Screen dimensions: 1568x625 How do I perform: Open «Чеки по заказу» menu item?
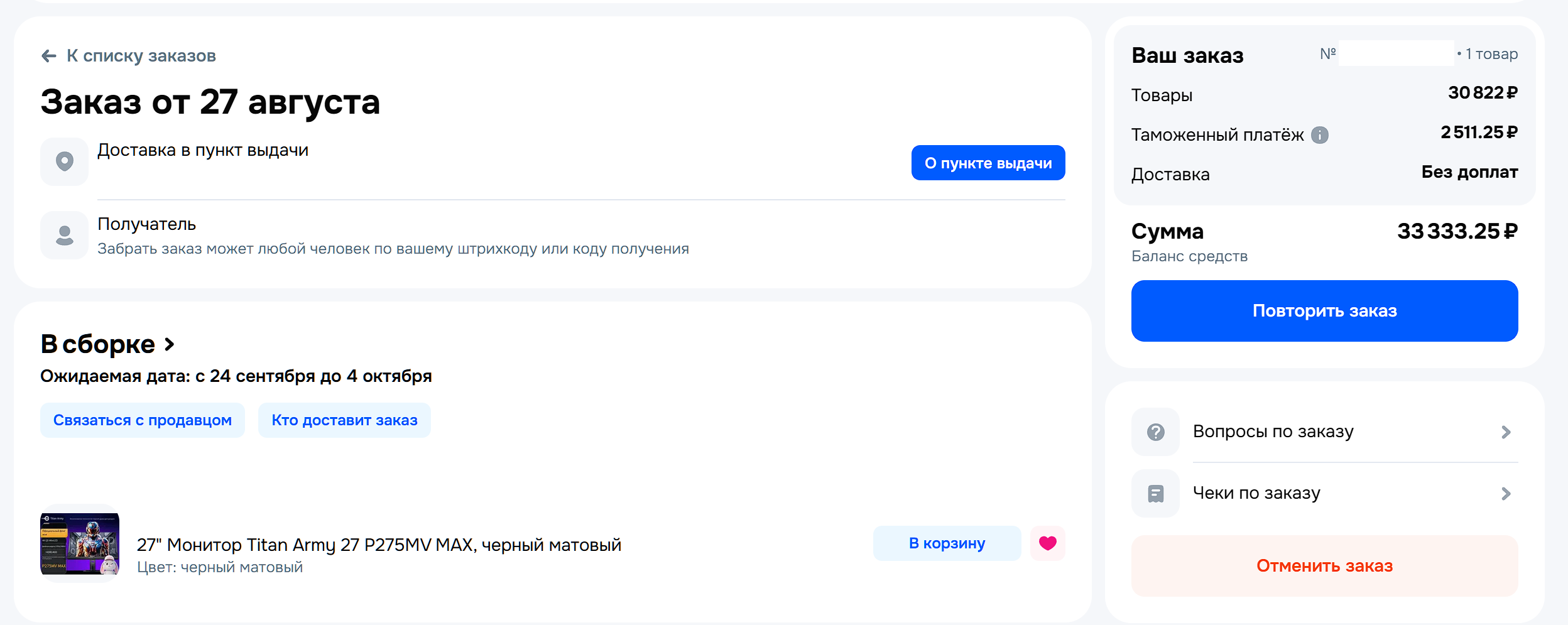1325,493
